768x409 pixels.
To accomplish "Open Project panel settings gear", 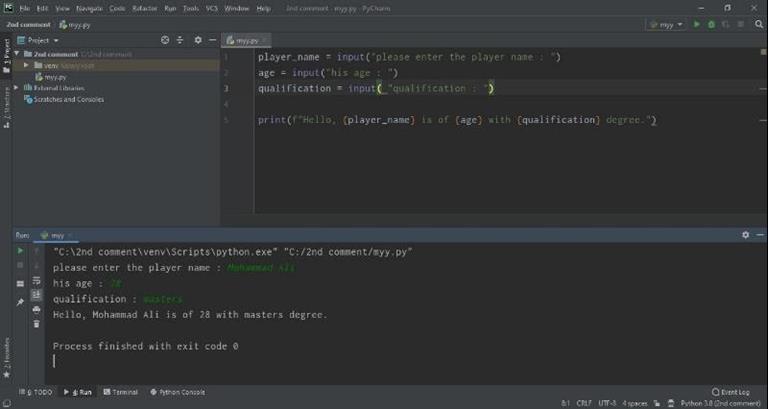I will click(198, 40).
